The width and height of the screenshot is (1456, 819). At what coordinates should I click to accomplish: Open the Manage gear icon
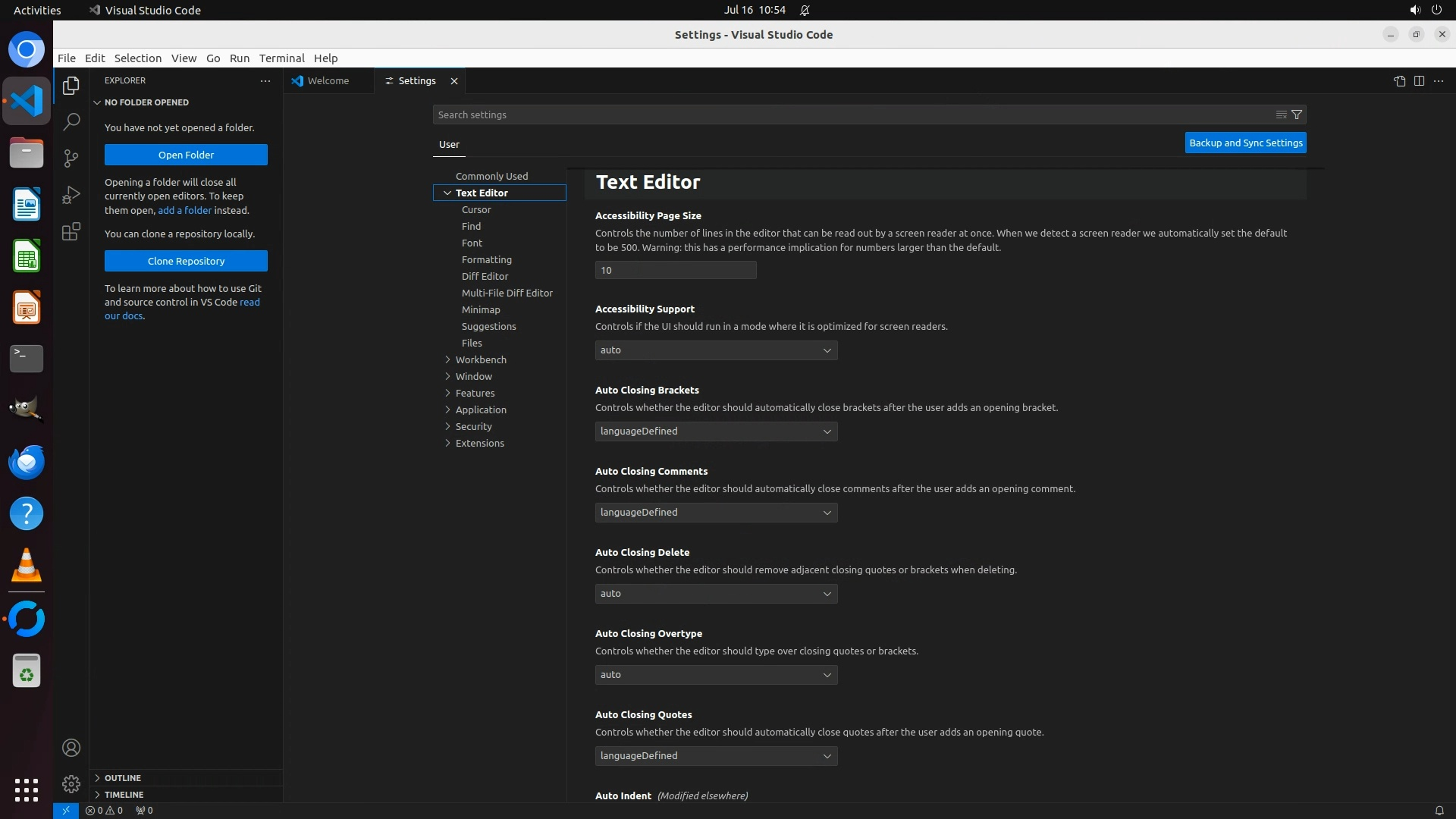tap(71, 783)
